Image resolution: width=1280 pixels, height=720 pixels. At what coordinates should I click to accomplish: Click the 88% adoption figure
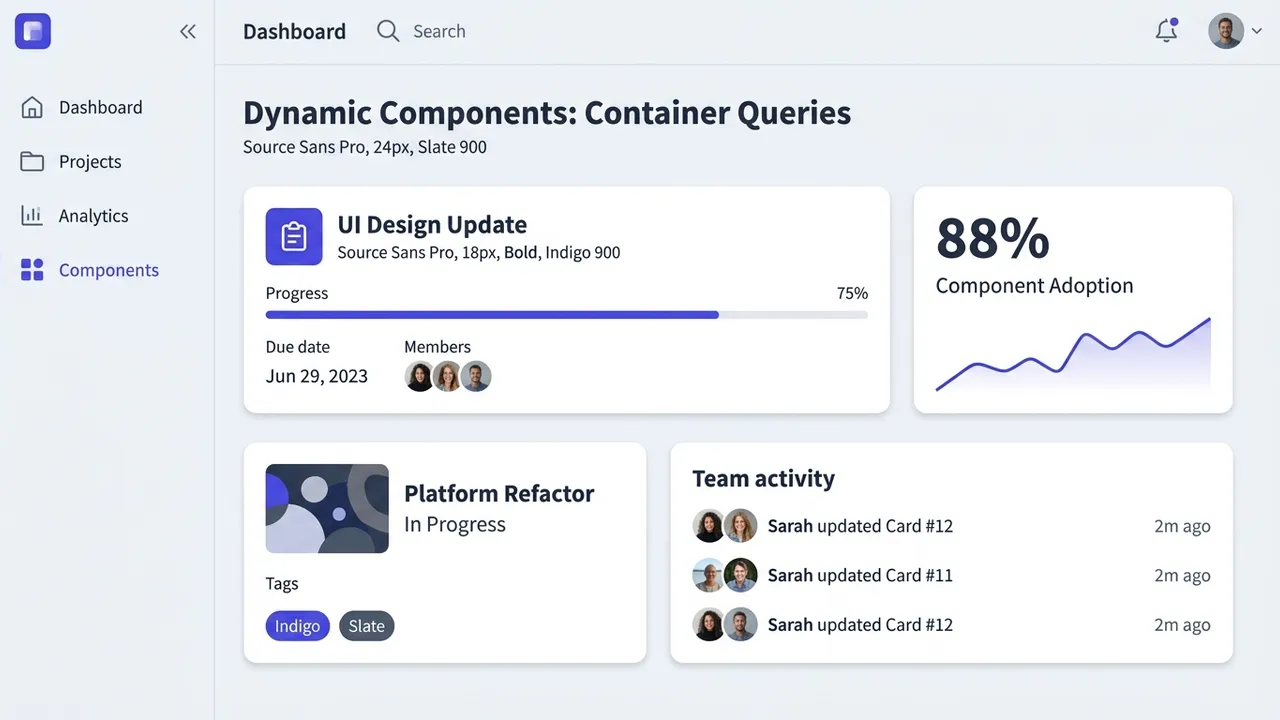[993, 238]
